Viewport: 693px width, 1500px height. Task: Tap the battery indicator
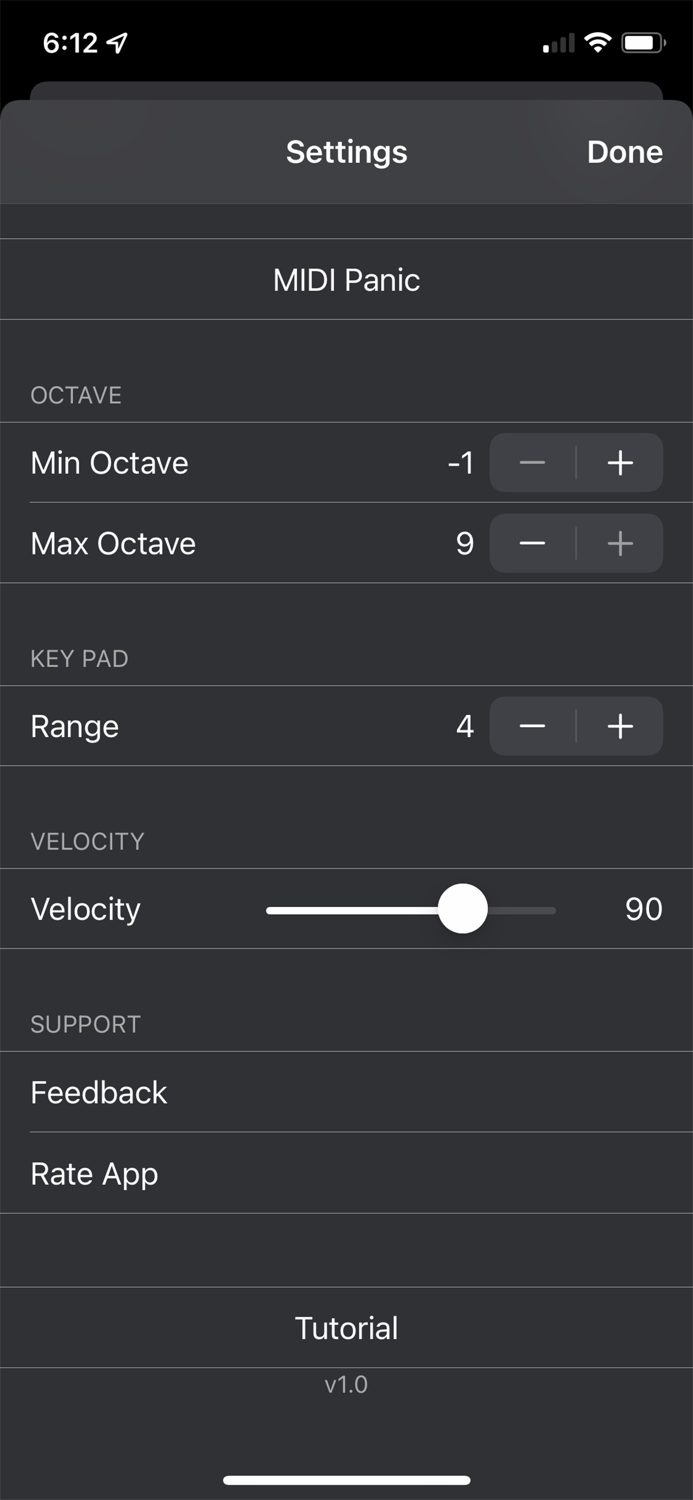[644, 42]
